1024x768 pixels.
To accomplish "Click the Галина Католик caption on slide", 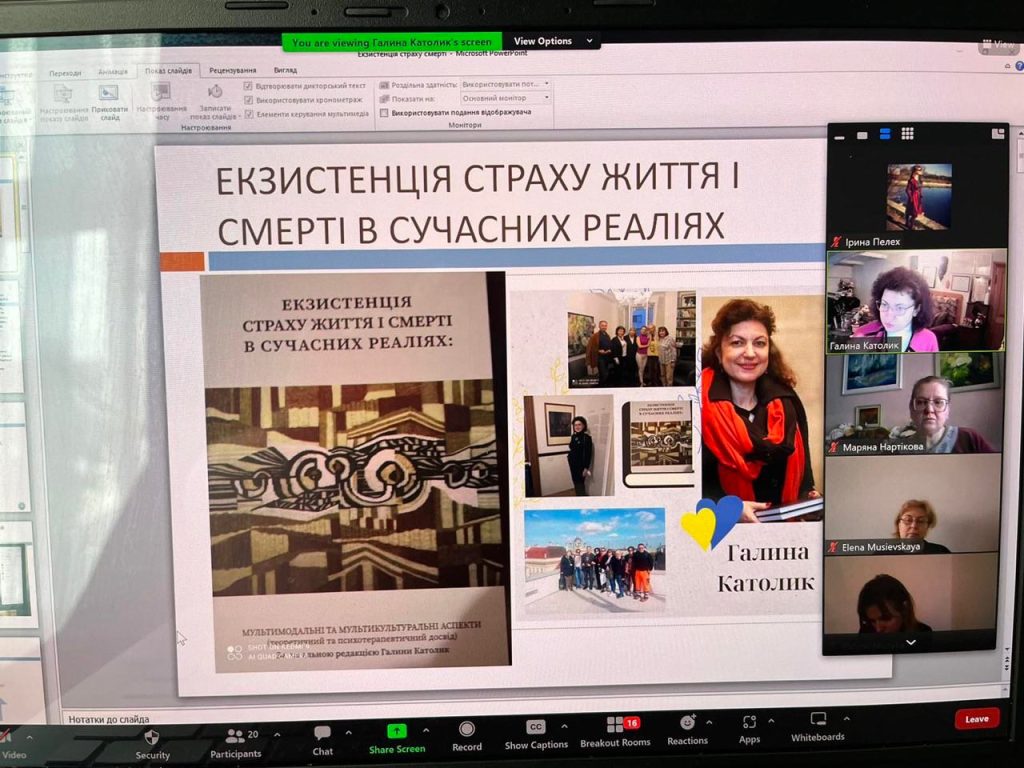I will click(x=767, y=568).
